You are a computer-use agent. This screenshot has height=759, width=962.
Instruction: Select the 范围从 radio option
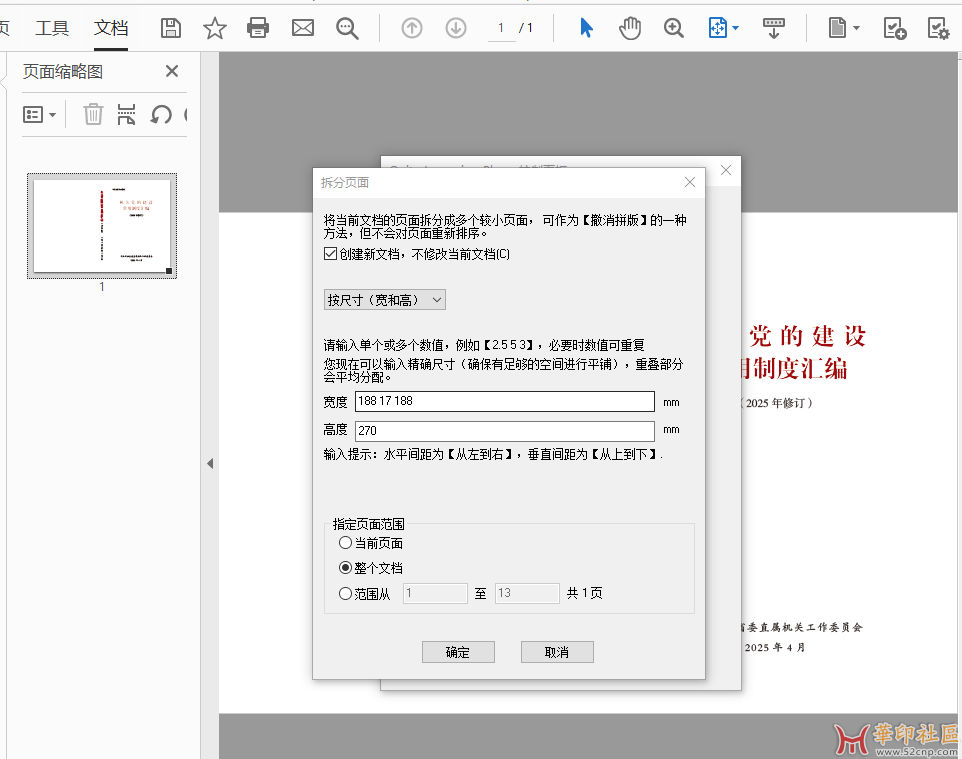[x=346, y=594]
